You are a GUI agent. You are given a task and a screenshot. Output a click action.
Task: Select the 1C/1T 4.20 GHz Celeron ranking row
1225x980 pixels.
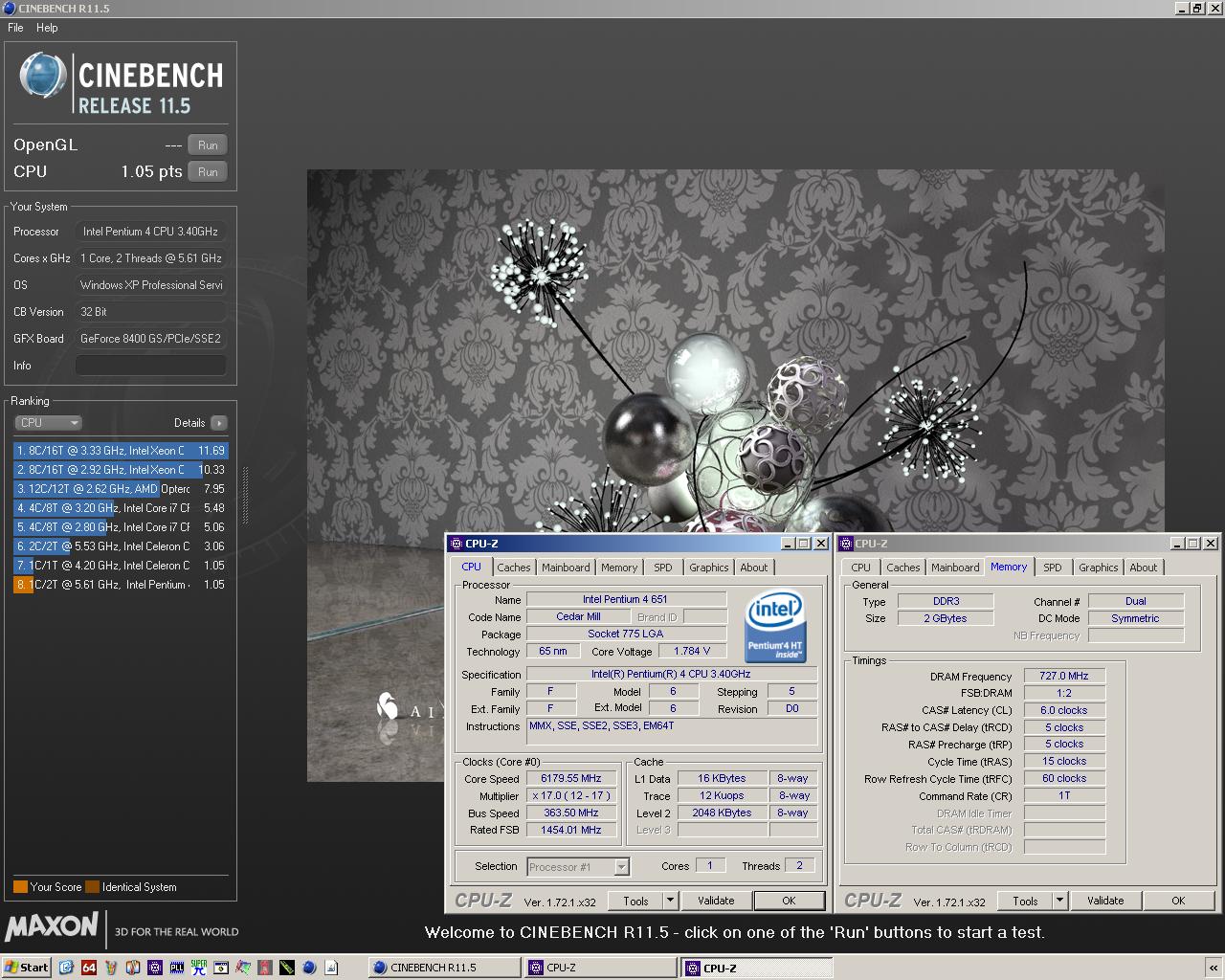tap(121, 566)
